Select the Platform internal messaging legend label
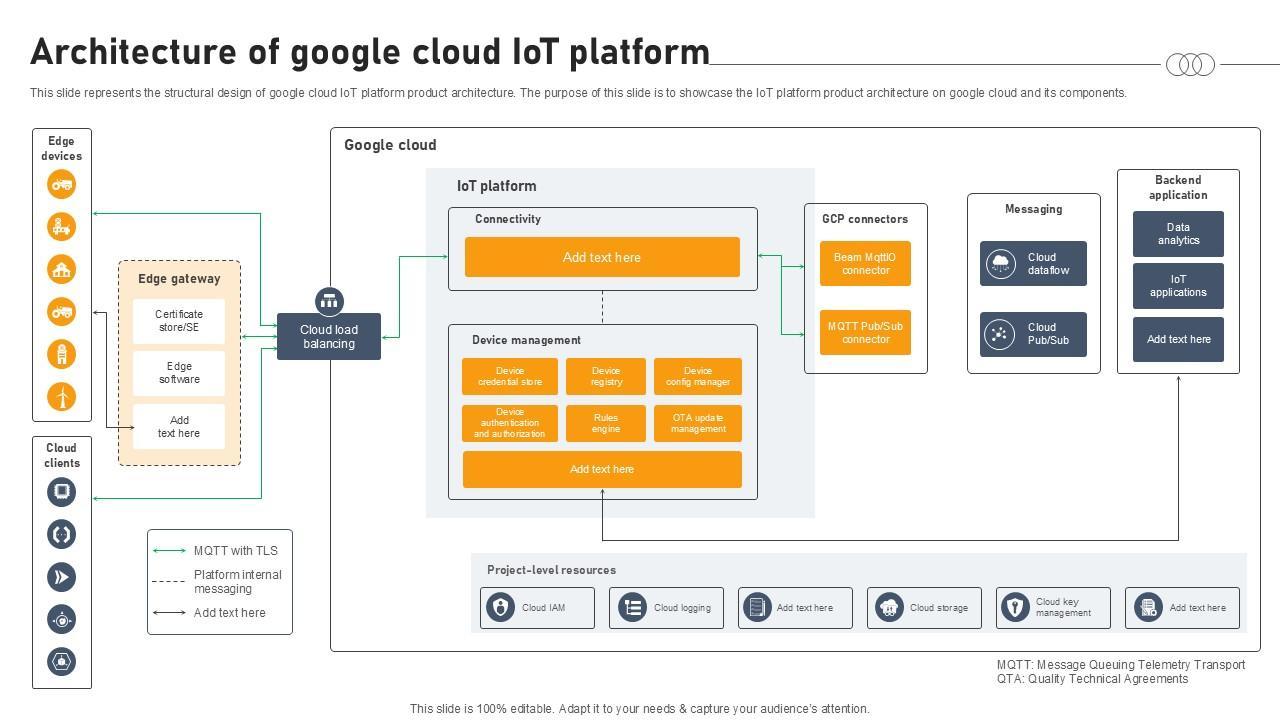 pos(238,582)
